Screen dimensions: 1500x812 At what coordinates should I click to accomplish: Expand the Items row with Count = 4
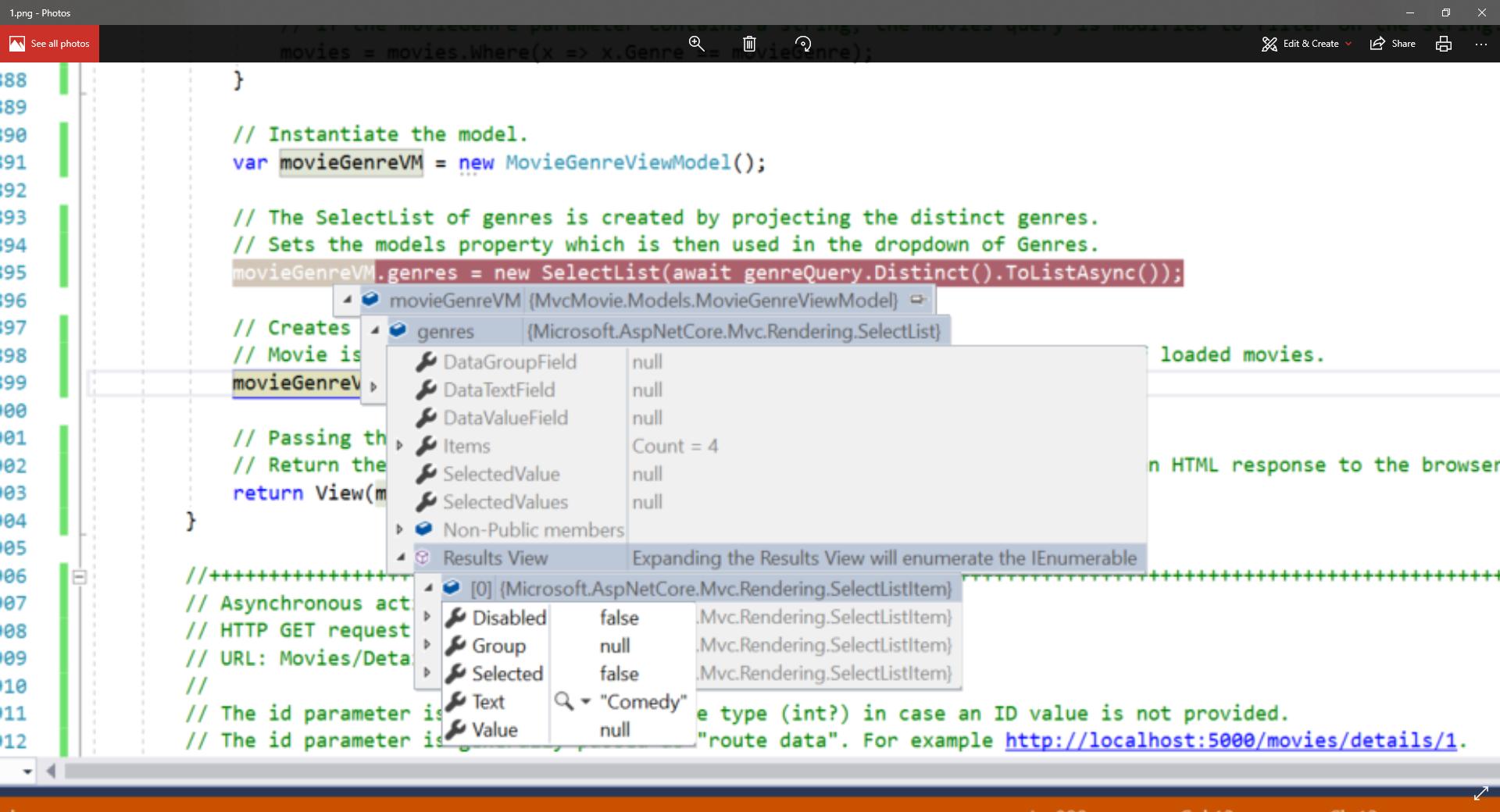coord(400,446)
